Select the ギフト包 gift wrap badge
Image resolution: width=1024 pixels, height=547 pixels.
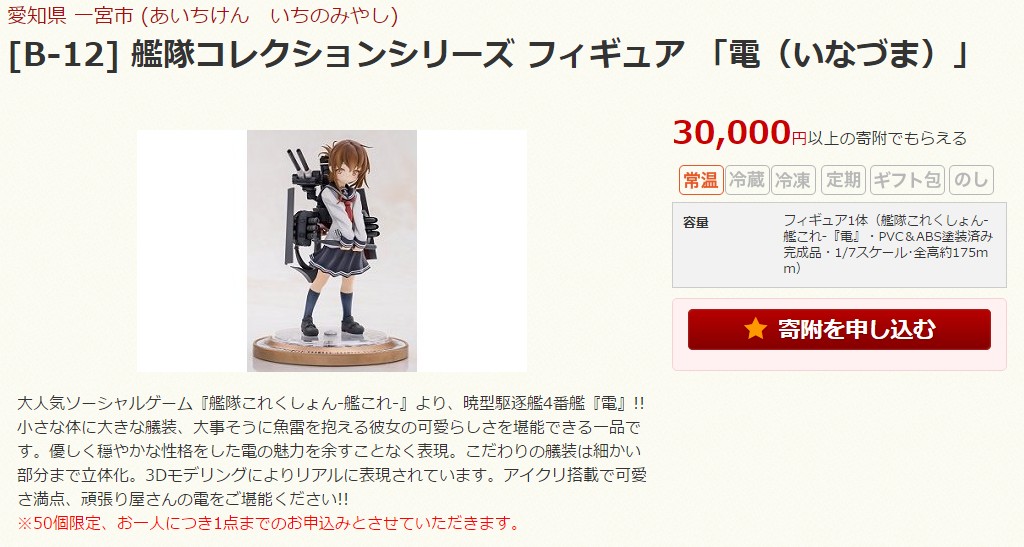click(908, 180)
